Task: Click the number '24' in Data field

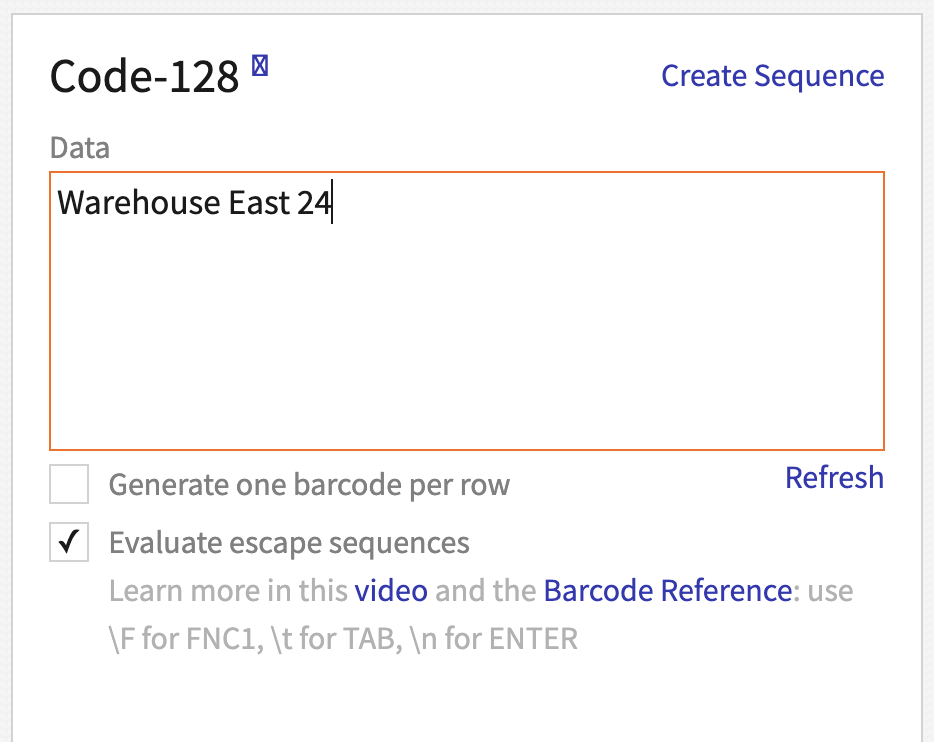Action: 313,203
